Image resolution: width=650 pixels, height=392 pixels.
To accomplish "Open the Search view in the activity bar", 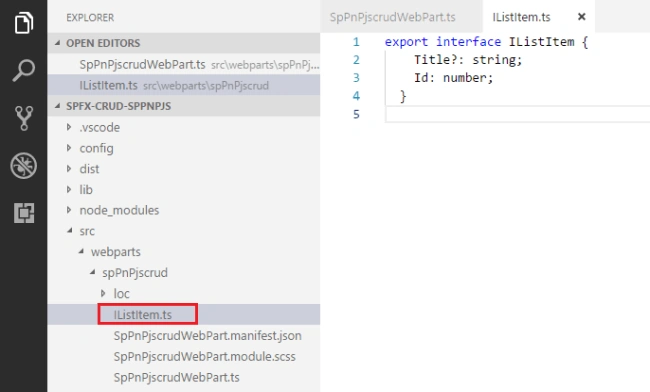I will coord(24,70).
